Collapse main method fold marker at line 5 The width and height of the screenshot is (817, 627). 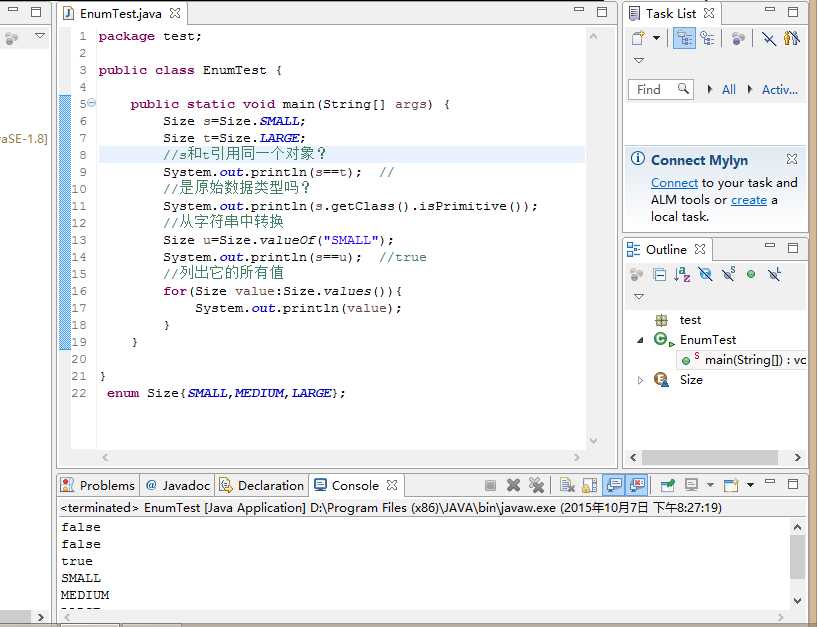point(92,103)
